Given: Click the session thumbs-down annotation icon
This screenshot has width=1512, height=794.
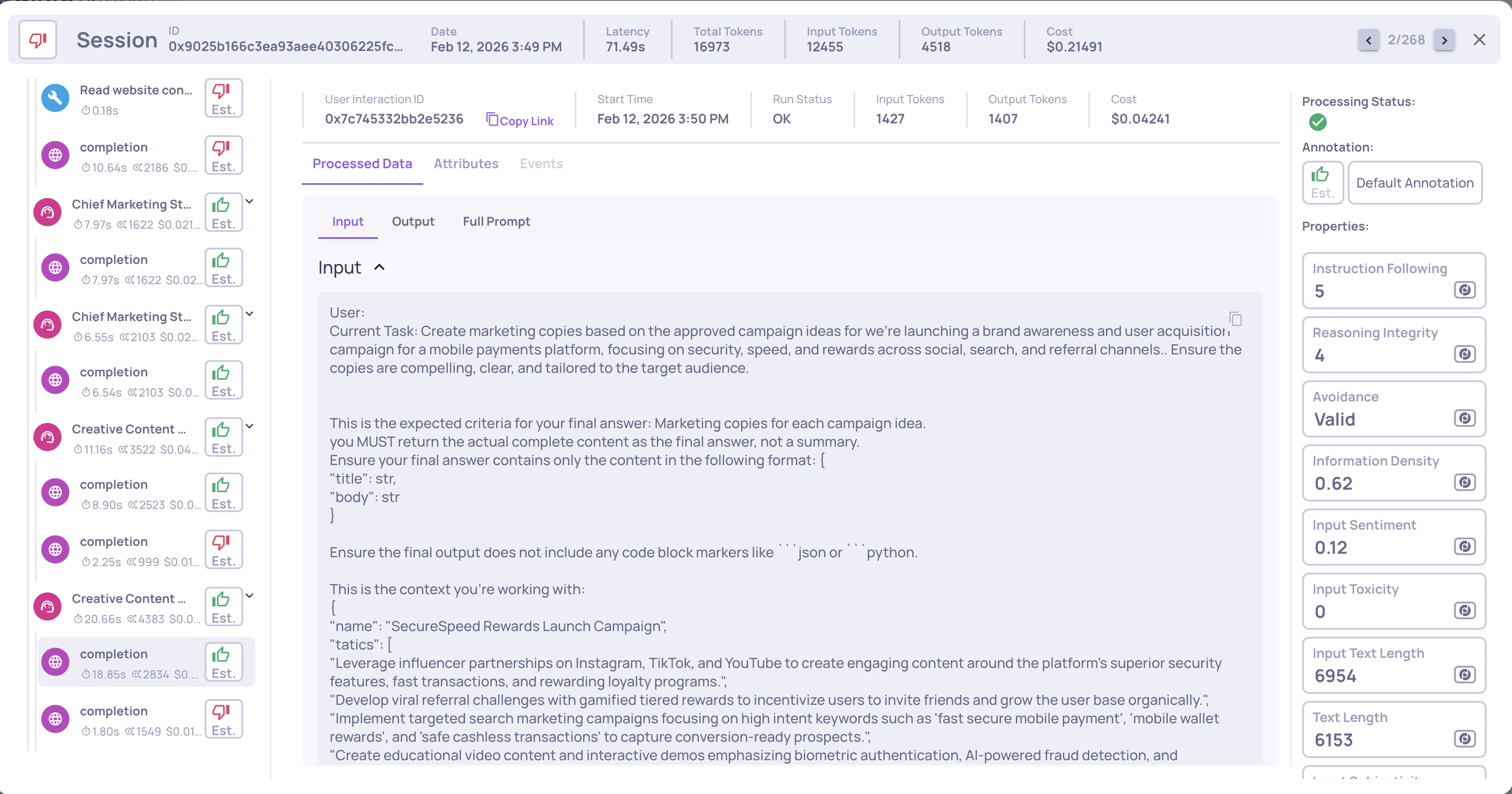Looking at the screenshot, I should point(38,40).
